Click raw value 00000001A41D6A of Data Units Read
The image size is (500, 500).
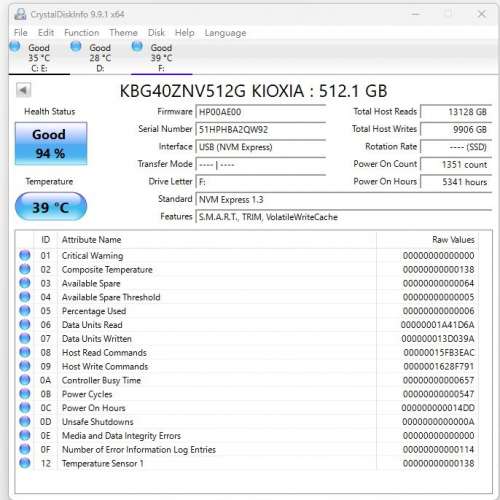point(438,325)
